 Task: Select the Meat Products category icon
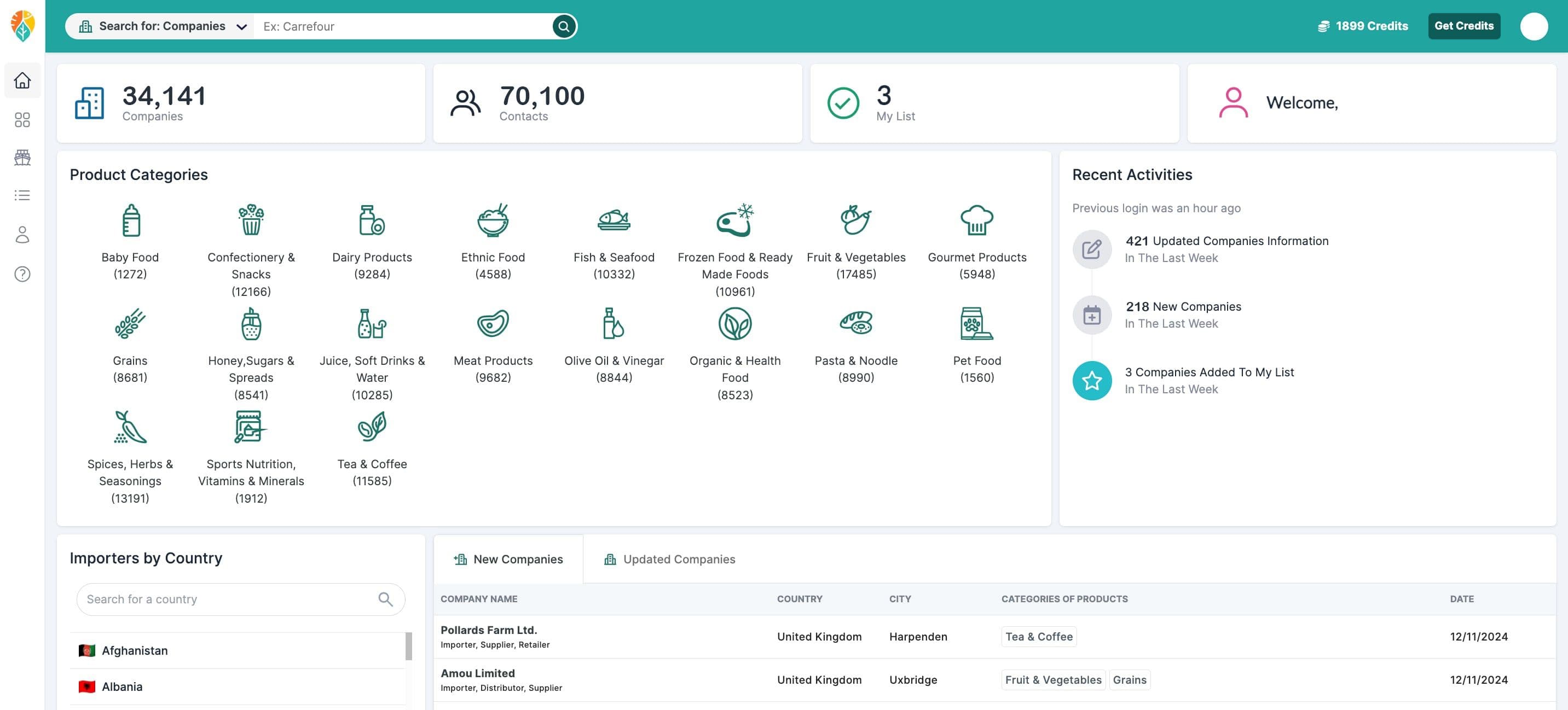[x=493, y=323]
